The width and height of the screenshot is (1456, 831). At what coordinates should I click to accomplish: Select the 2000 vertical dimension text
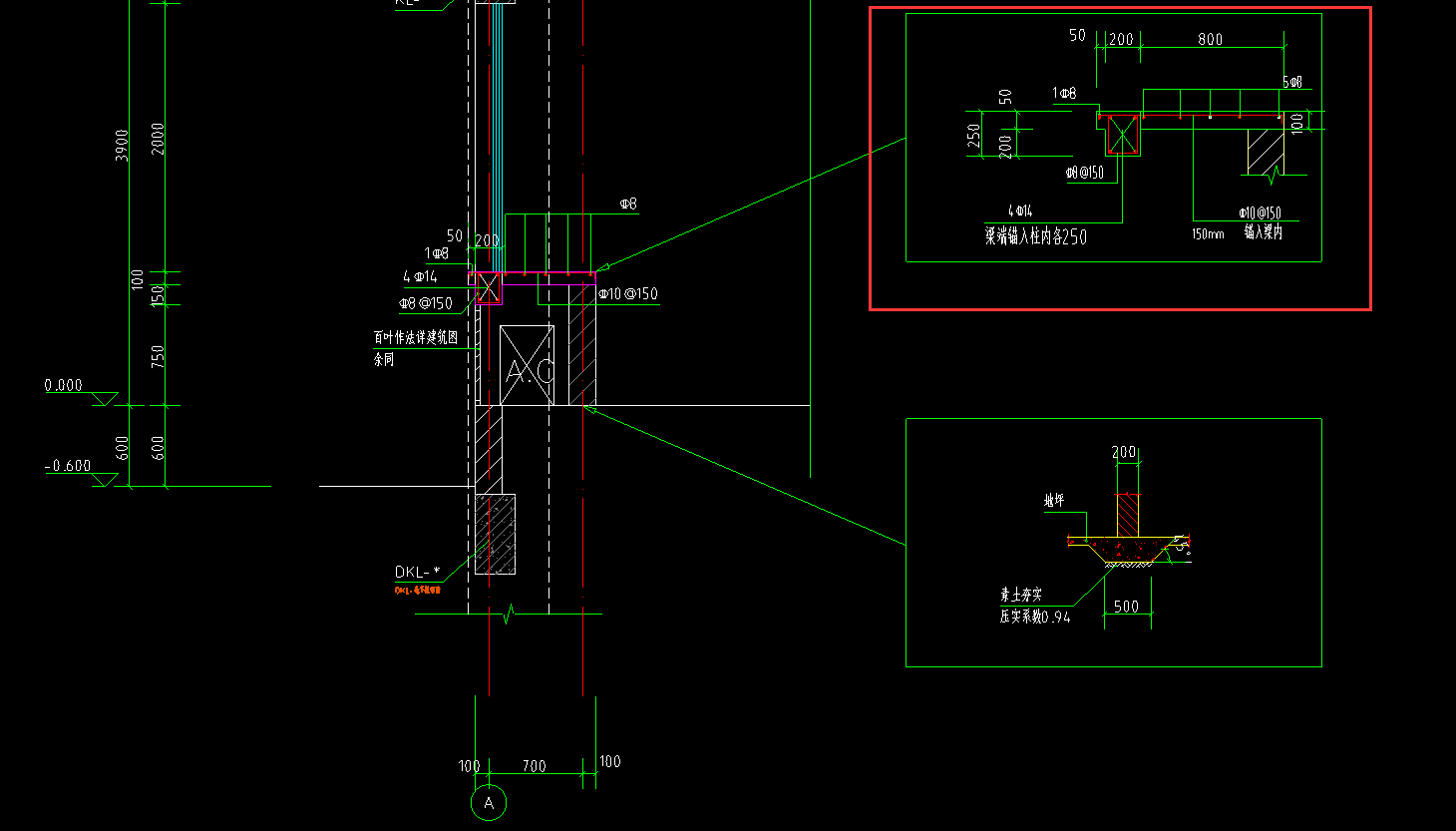(158, 139)
